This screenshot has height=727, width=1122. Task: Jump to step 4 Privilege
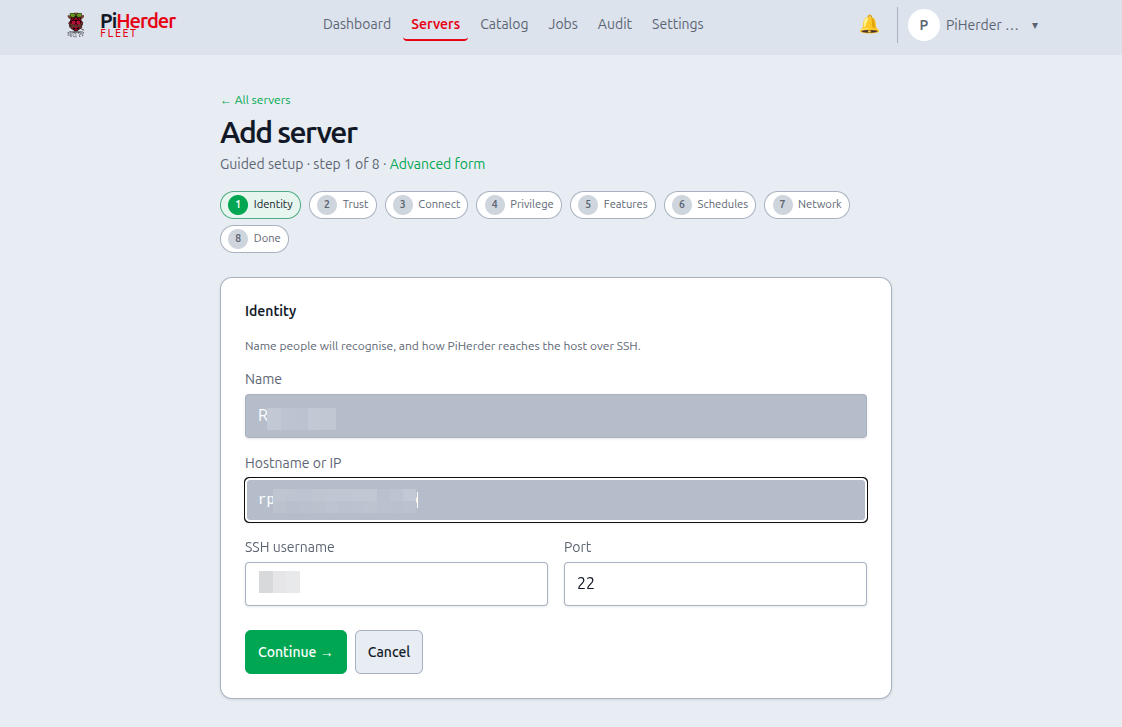tap(519, 205)
